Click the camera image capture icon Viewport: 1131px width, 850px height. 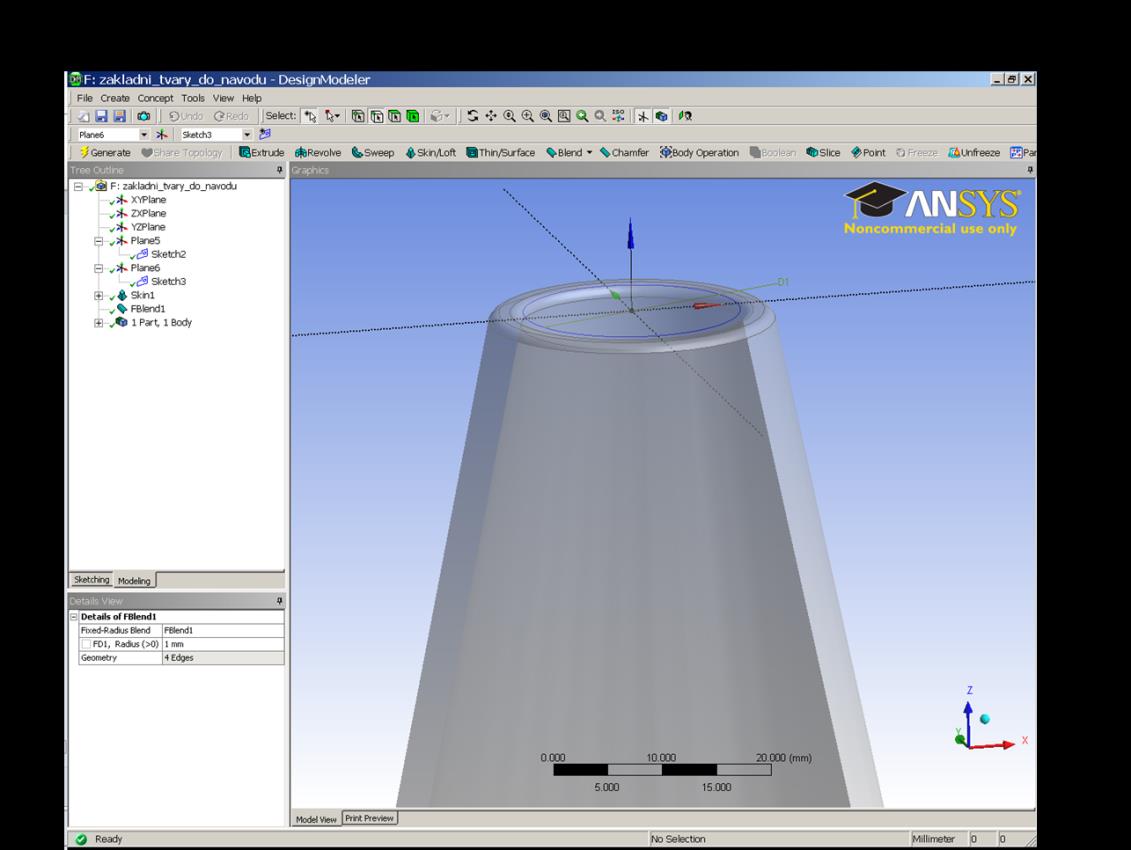[x=144, y=115]
